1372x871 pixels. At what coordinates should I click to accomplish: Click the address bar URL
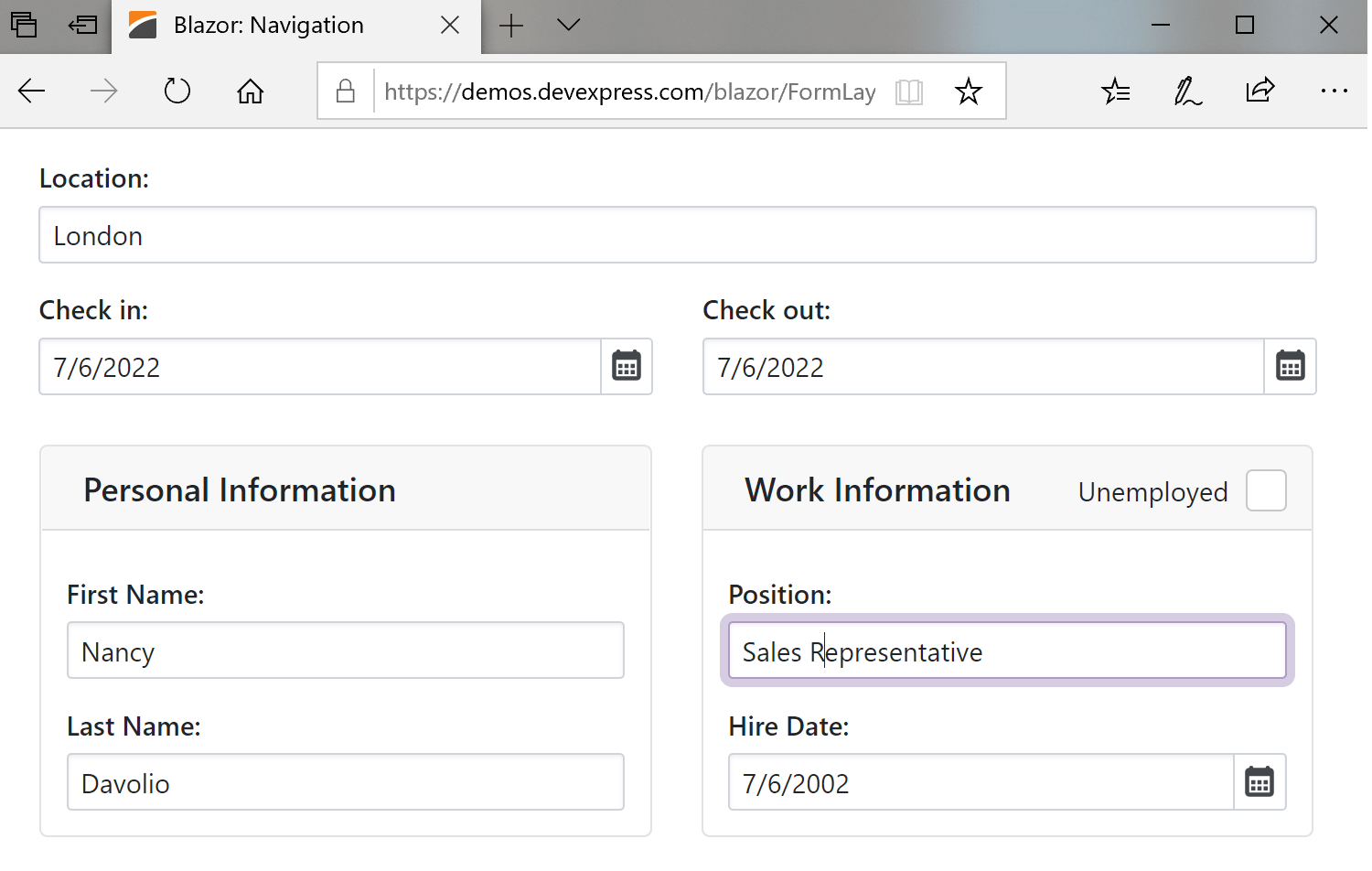[629, 91]
